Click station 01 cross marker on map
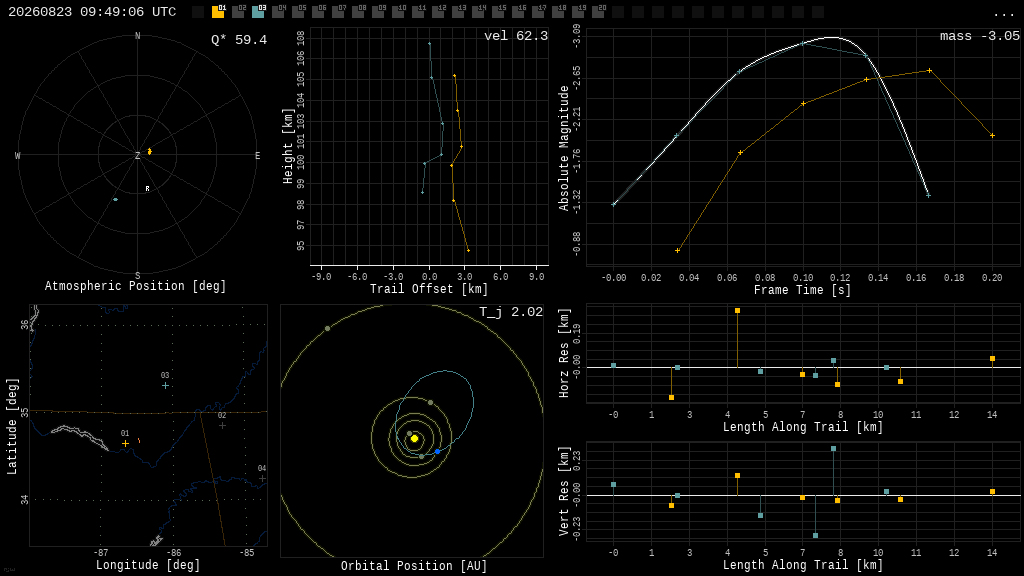This screenshot has height=576, width=1024. (125, 443)
